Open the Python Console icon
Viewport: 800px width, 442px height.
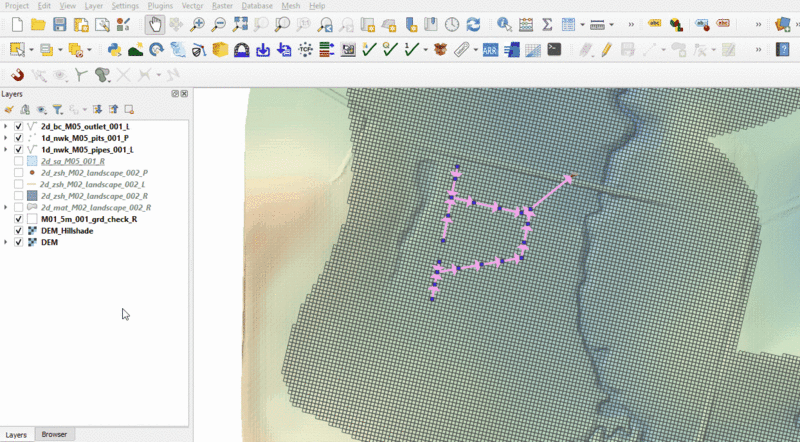(113, 48)
